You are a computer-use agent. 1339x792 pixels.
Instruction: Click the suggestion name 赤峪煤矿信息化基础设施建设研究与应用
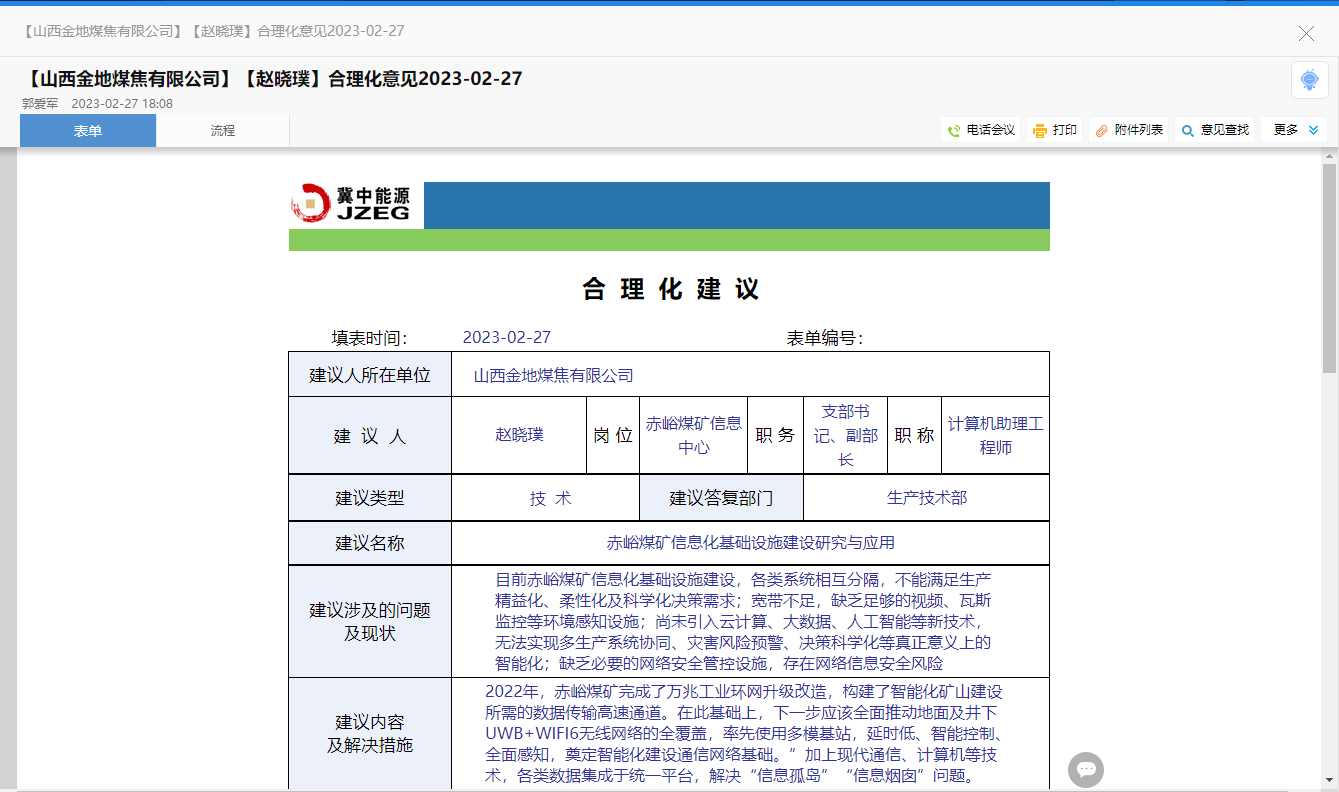click(x=751, y=543)
